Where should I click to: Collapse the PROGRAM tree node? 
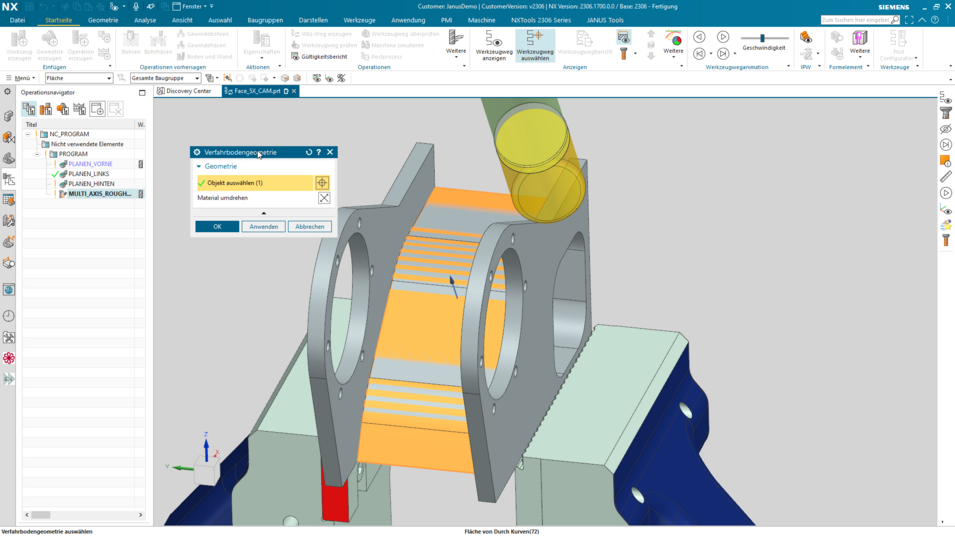tap(38, 154)
